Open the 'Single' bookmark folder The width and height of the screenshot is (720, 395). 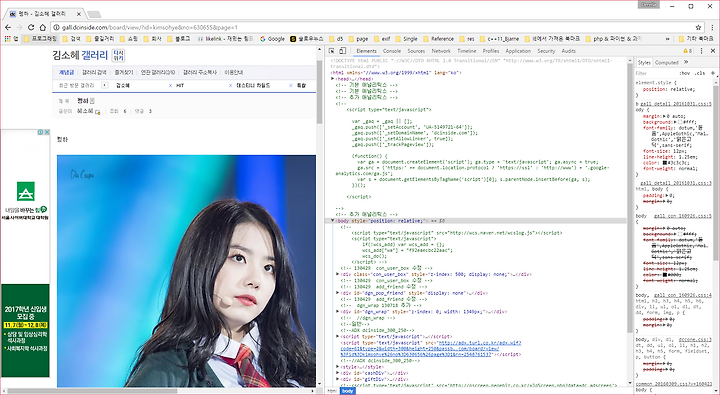pos(406,39)
